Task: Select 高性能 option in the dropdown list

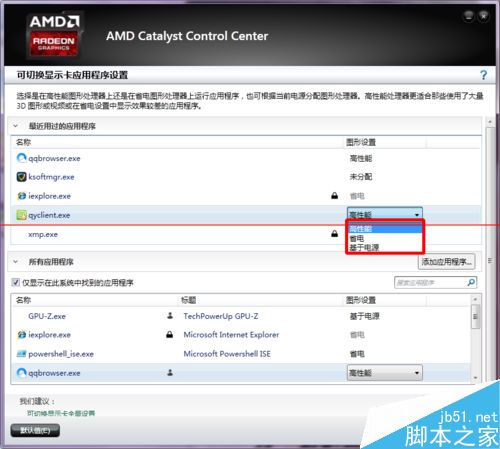Action: [x=385, y=229]
